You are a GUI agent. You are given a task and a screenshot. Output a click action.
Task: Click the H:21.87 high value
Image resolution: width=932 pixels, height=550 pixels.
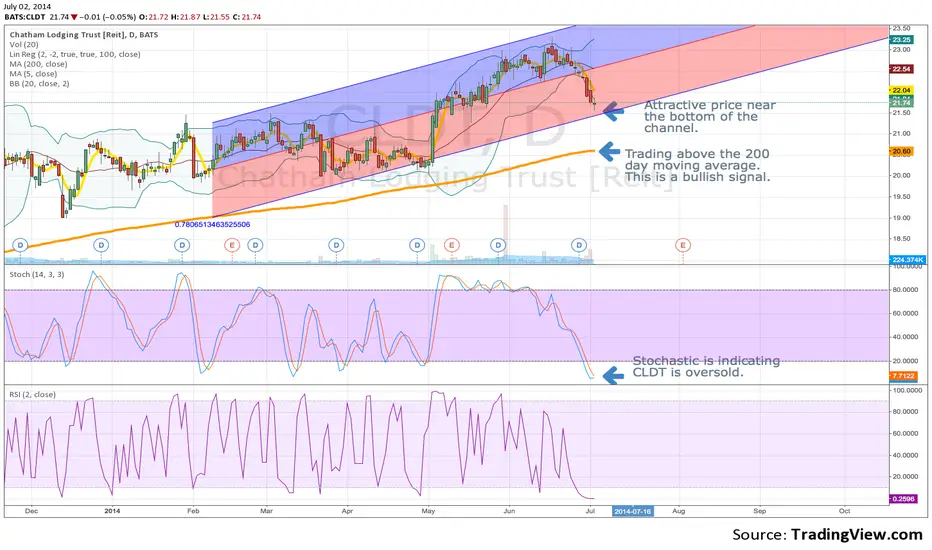[185, 17]
